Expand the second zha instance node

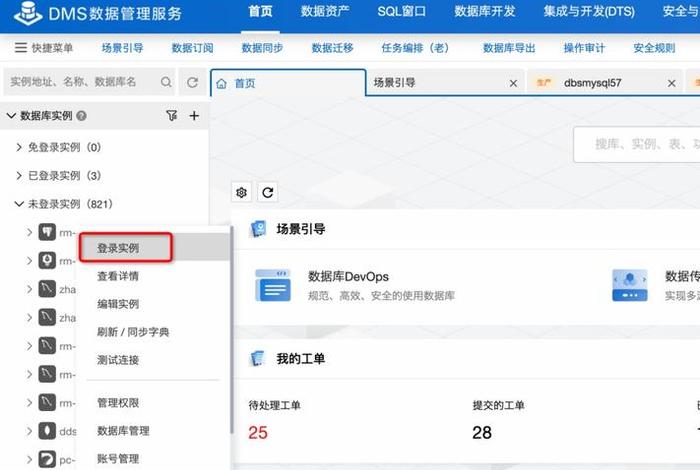pos(29,318)
